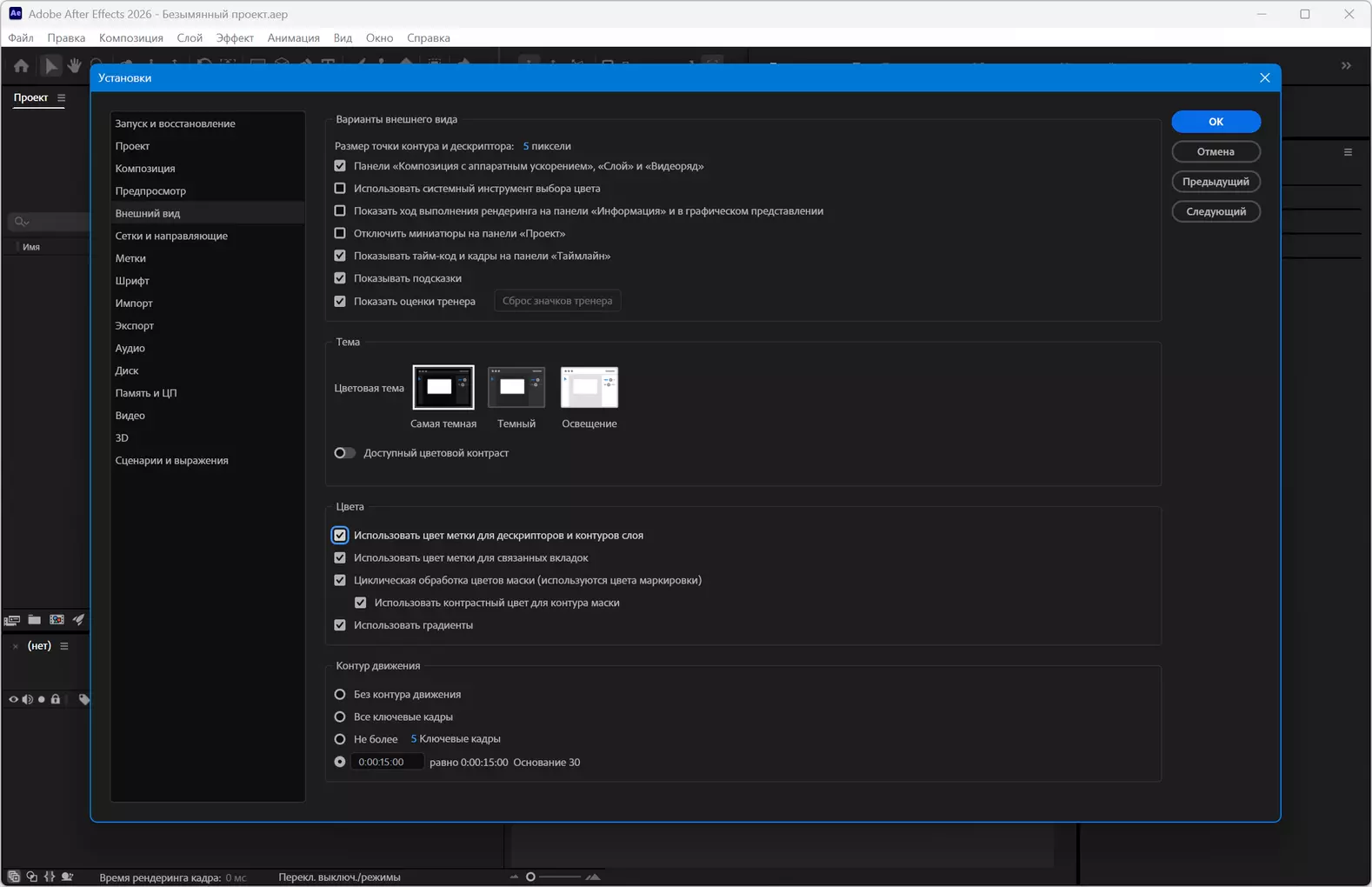
Task: Select the Selection arrow tool
Action: coord(50,66)
